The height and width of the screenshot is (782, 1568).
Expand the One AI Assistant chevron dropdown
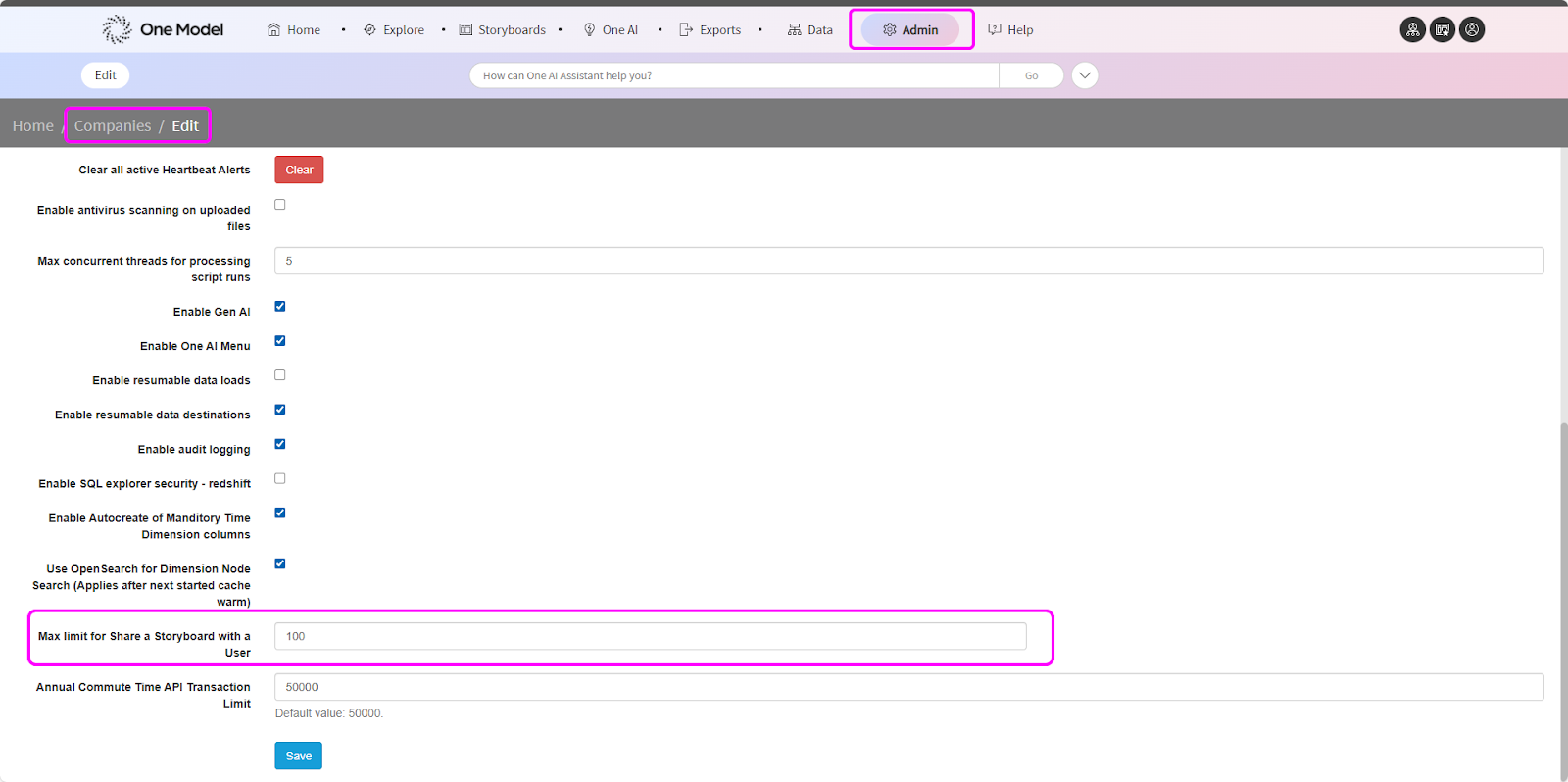point(1084,75)
